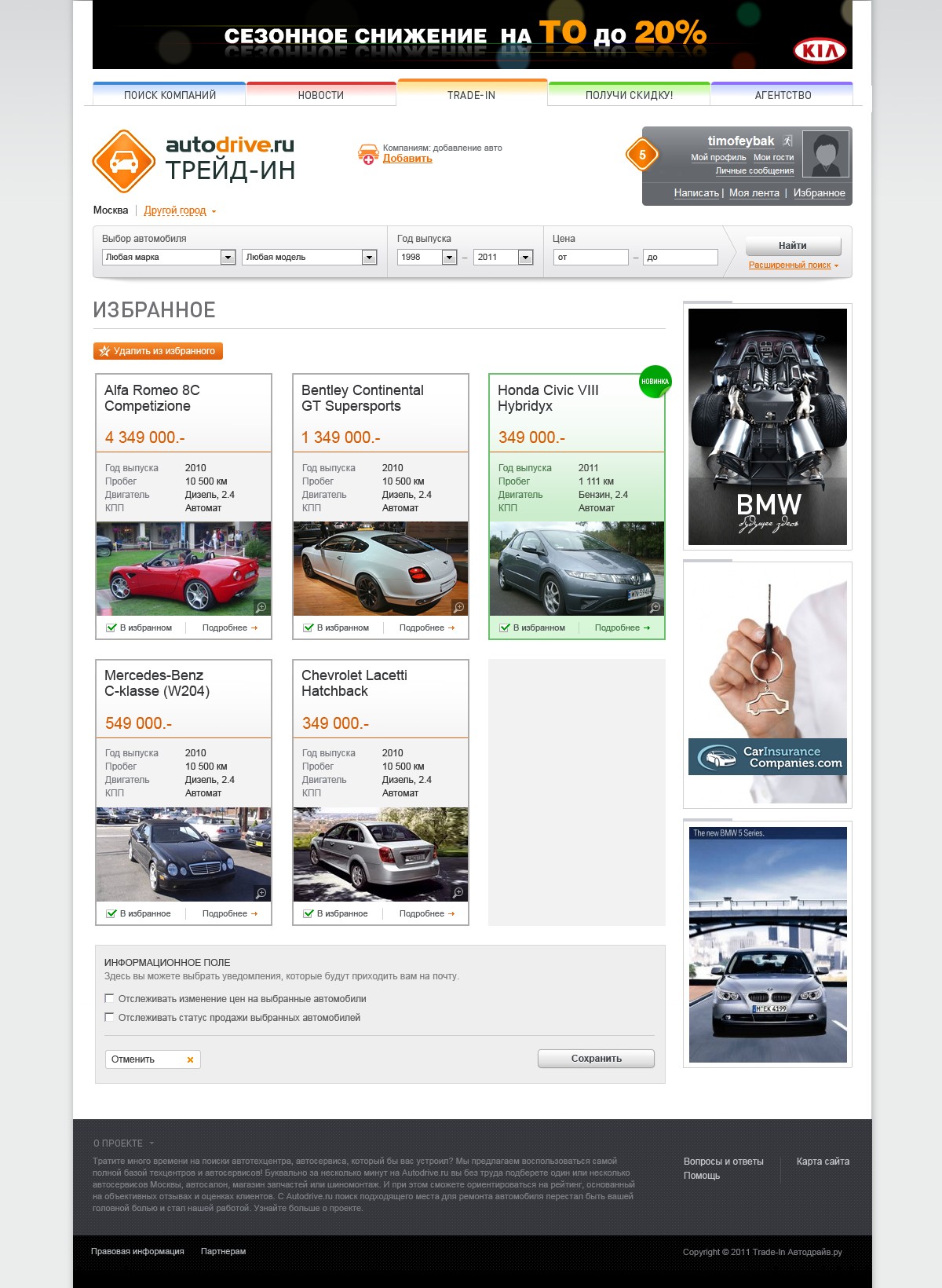Screen dimensions: 942x1288
Task: Toggle favorite checkbox for Mercedes-Benz C-klasse
Action: click(111, 913)
